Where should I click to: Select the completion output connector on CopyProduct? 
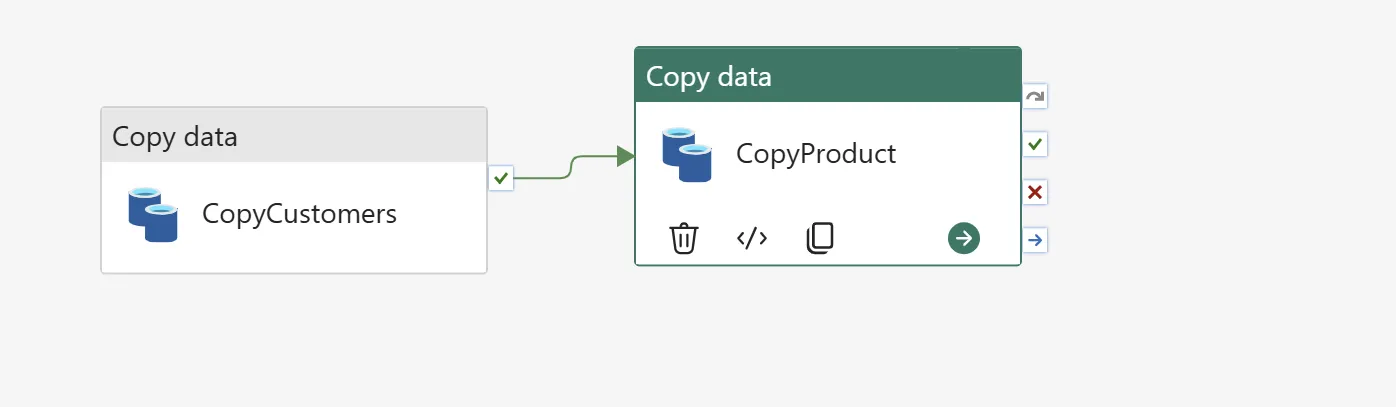1036,241
